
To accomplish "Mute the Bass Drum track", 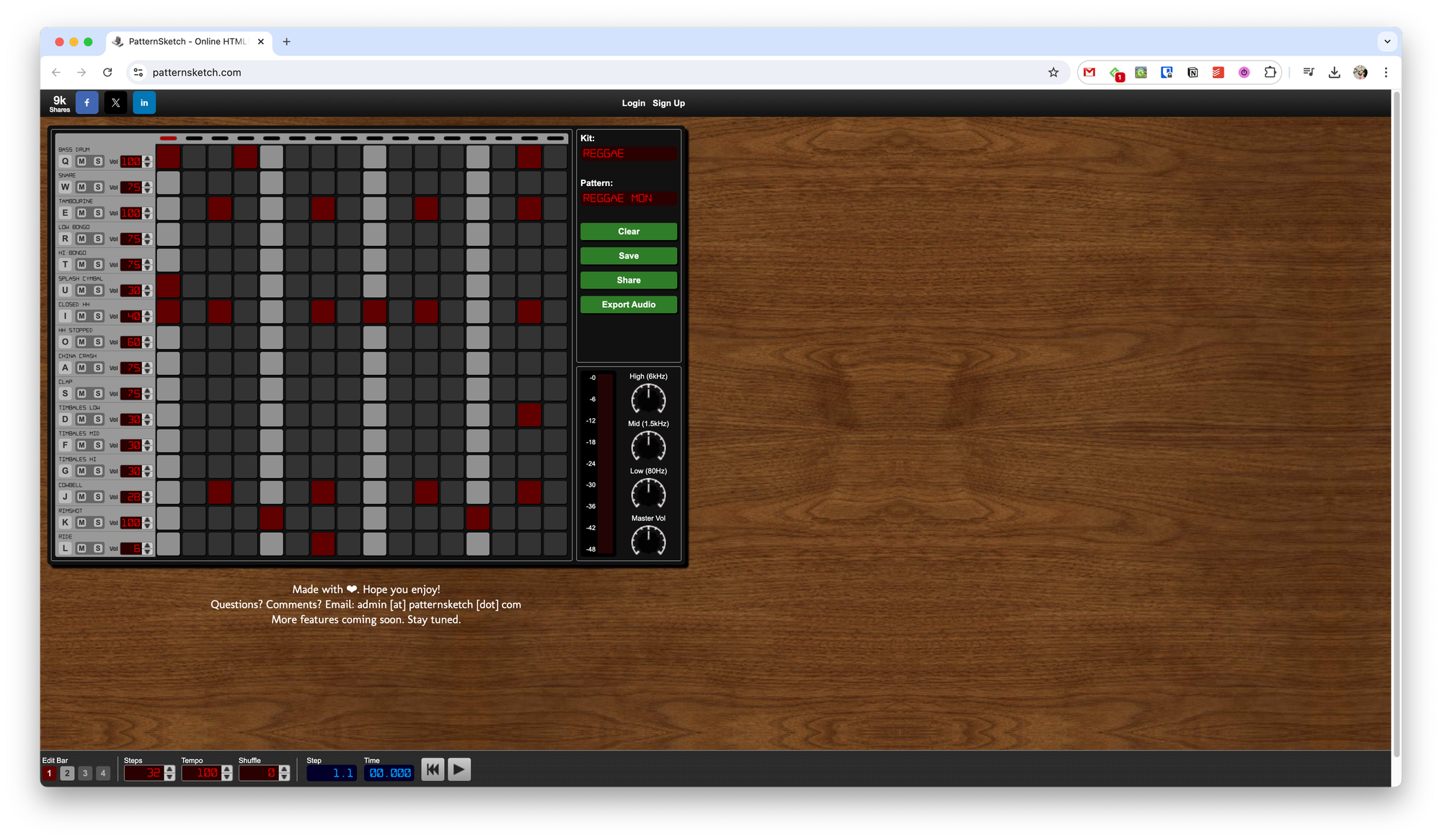I will pos(81,162).
